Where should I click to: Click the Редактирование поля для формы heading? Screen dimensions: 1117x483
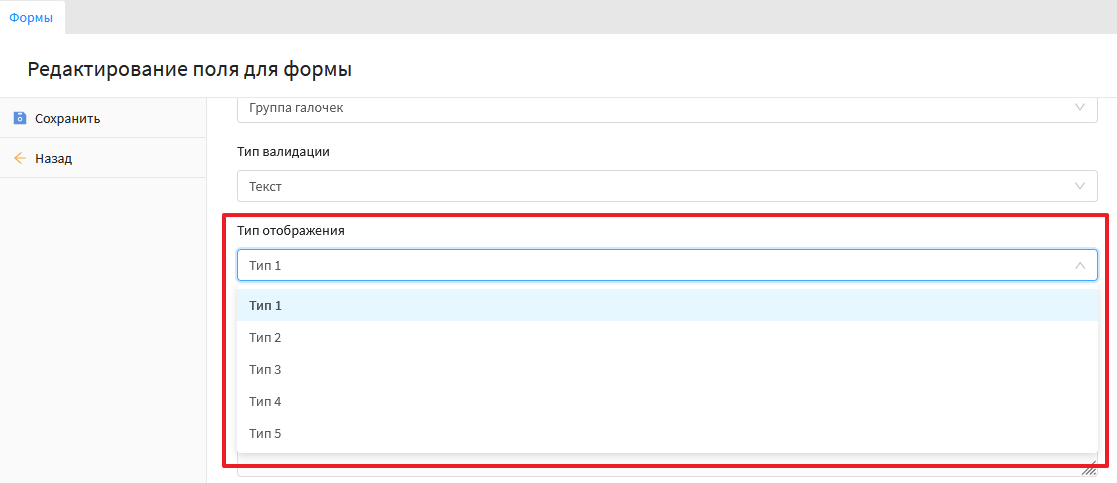pos(189,69)
